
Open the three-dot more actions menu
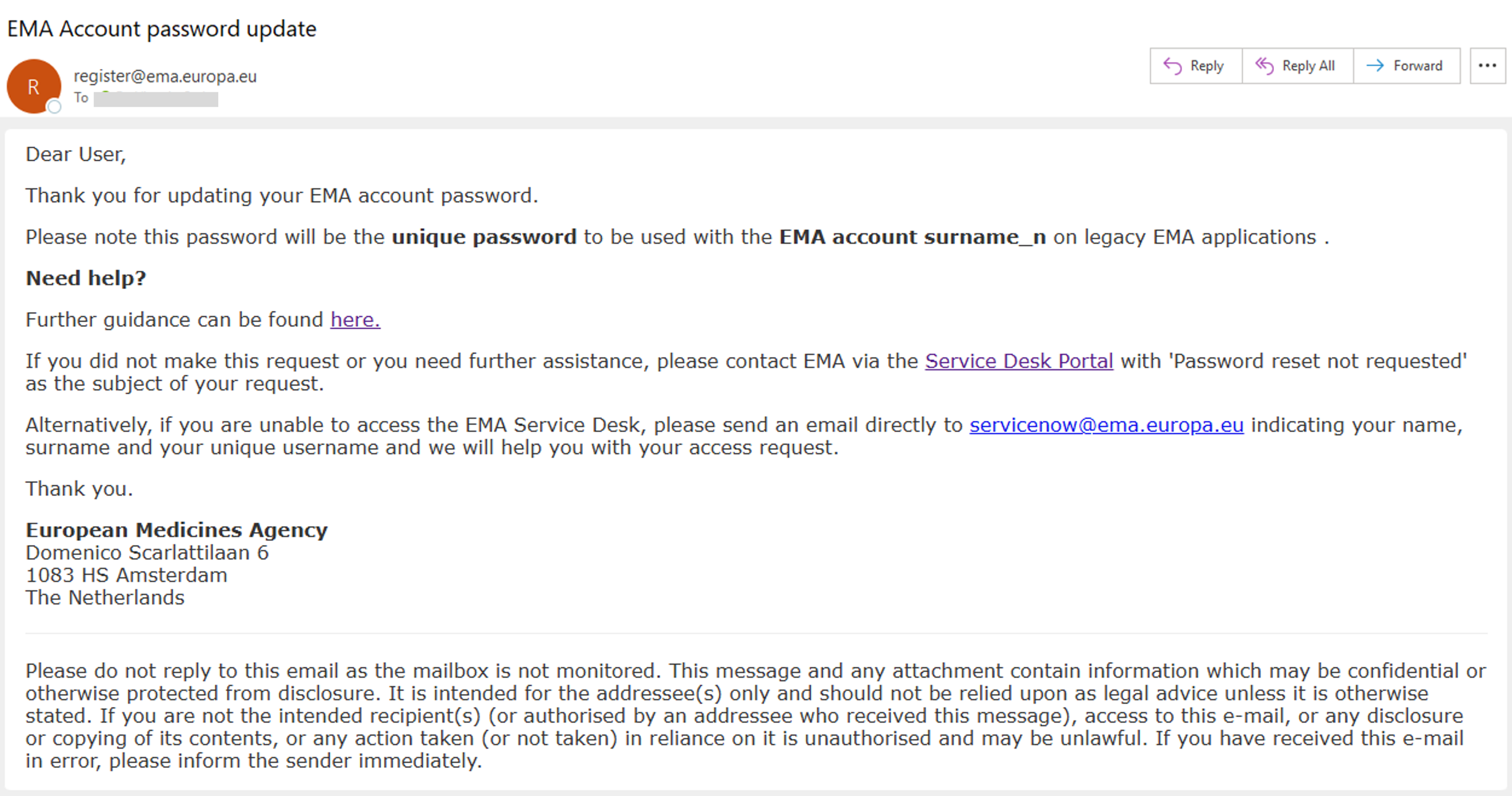tap(1487, 66)
